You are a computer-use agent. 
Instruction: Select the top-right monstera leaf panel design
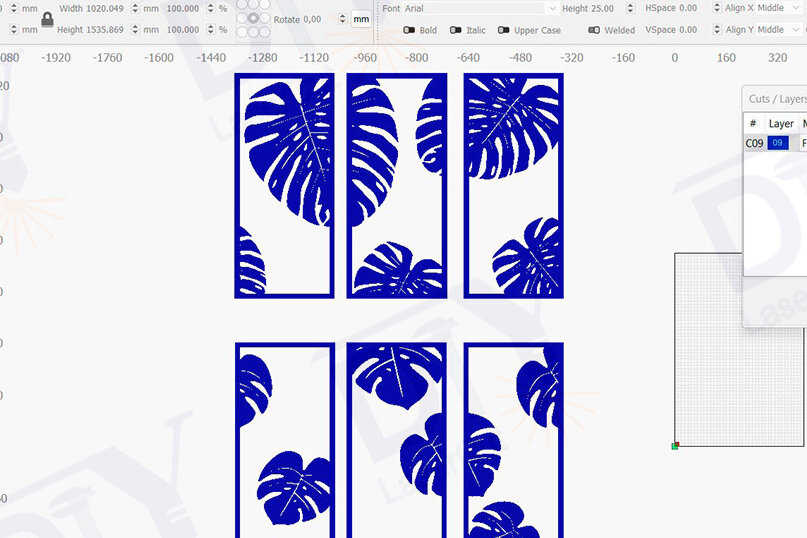514,186
